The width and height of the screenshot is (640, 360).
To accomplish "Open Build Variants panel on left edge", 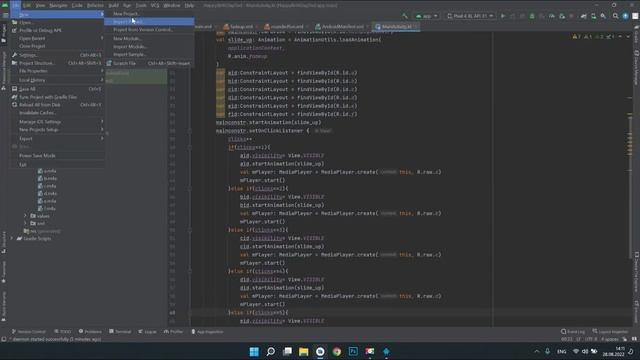I will click(x=4, y=306).
